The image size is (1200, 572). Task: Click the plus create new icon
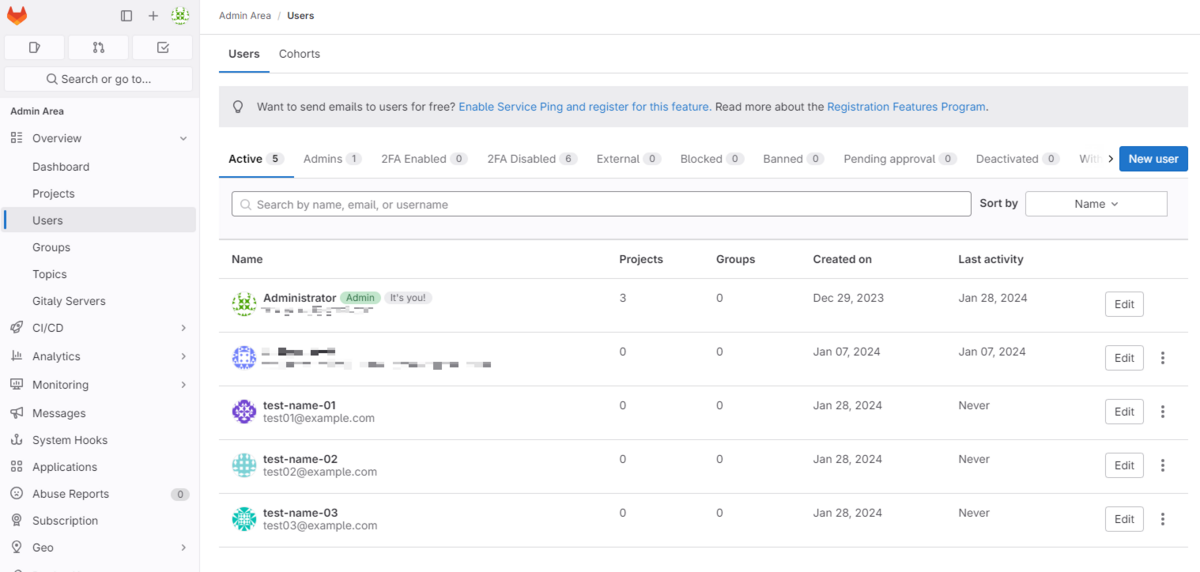[x=153, y=16]
